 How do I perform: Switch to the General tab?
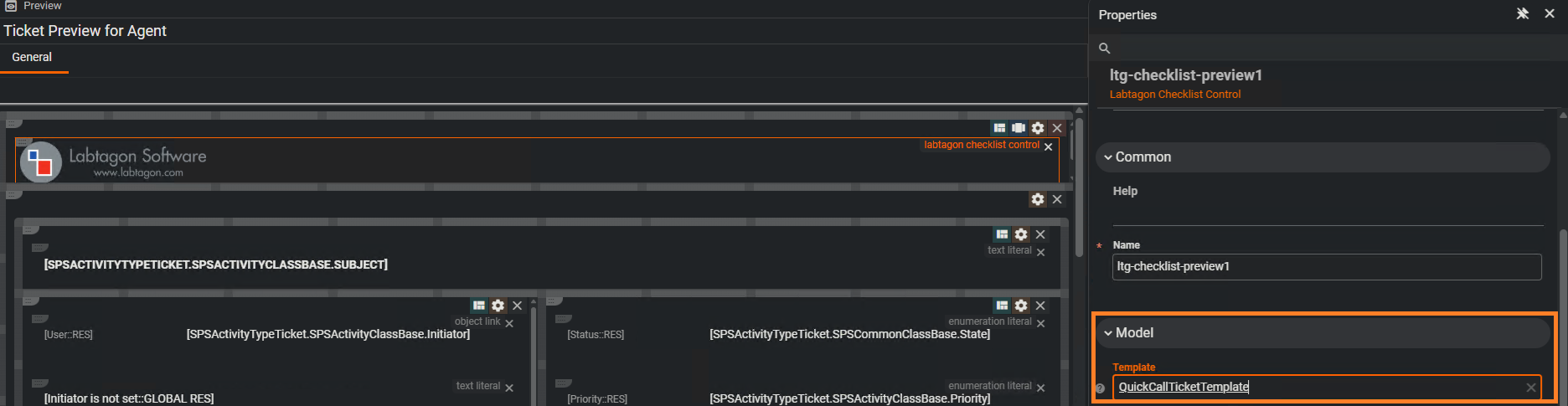32,57
